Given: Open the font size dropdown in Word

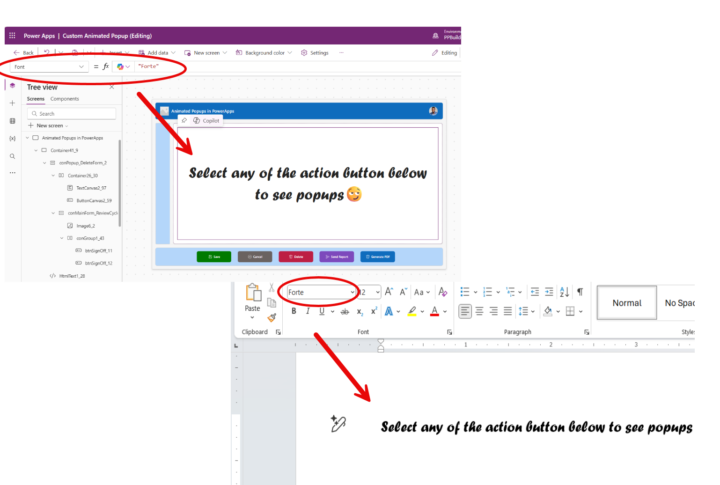Looking at the screenshot, I should pos(377,293).
